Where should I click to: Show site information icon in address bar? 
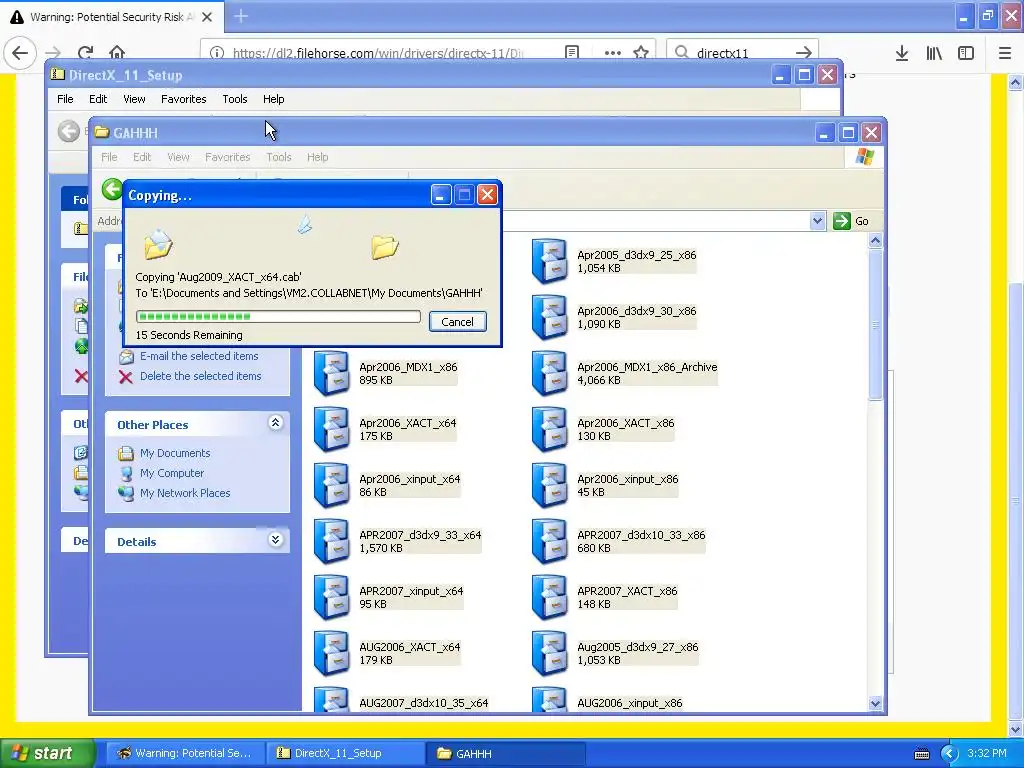[217, 53]
